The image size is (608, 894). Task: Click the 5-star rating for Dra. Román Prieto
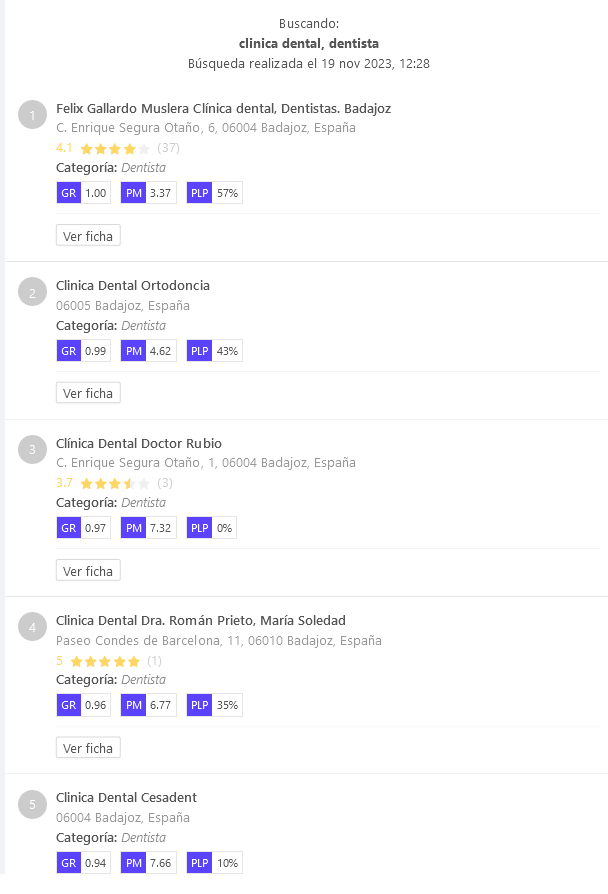[105, 661]
